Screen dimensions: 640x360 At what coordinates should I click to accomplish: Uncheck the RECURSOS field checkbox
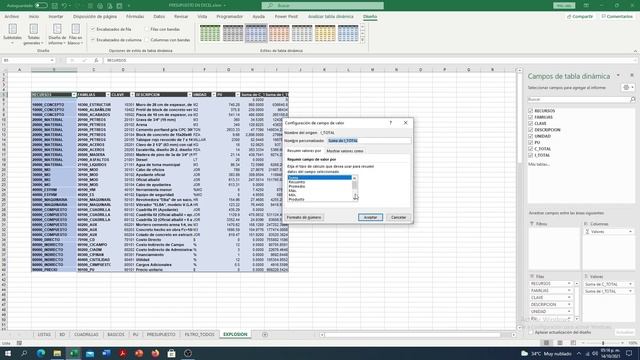531,111
